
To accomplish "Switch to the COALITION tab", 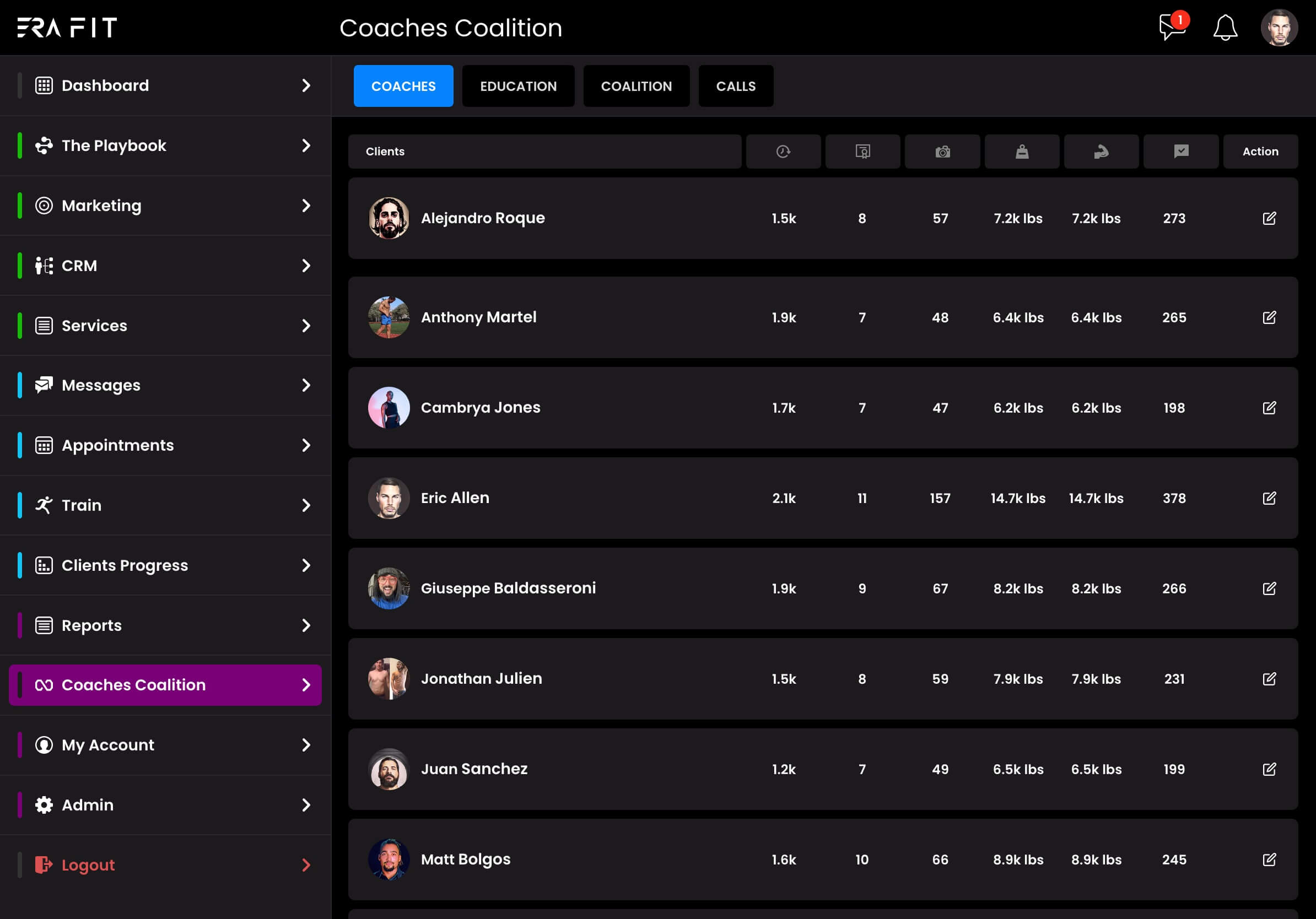I will pyautogui.click(x=636, y=86).
